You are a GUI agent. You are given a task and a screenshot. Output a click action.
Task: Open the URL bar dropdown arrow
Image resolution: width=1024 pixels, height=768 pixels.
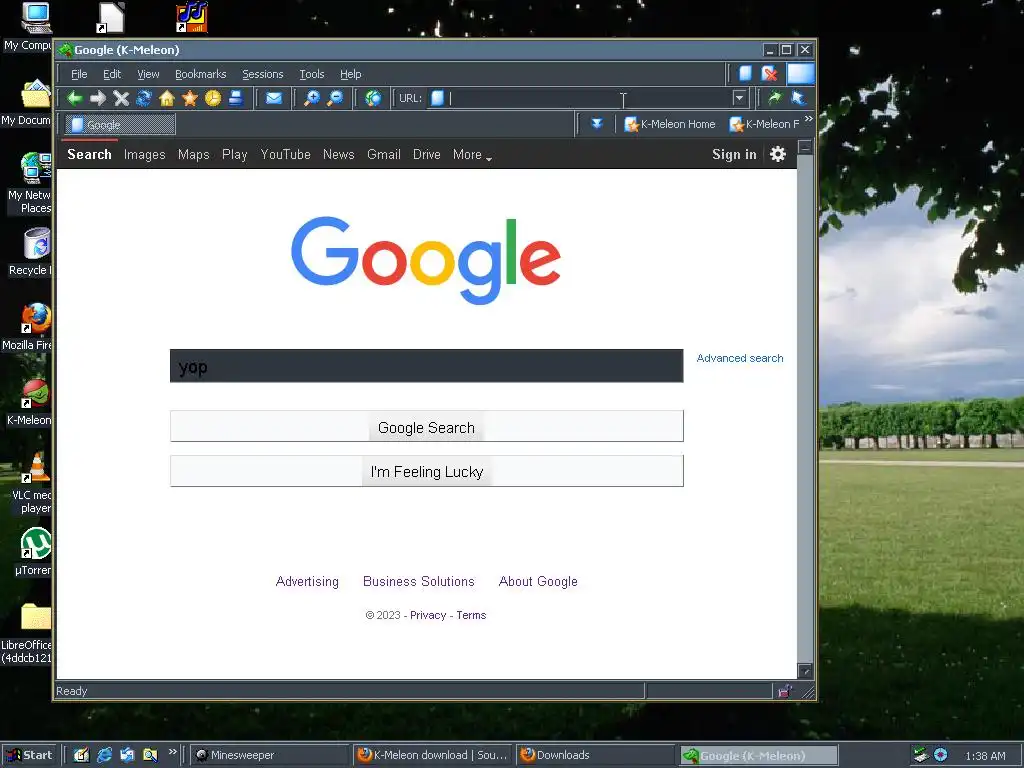pyautogui.click(x=739, y=98)
